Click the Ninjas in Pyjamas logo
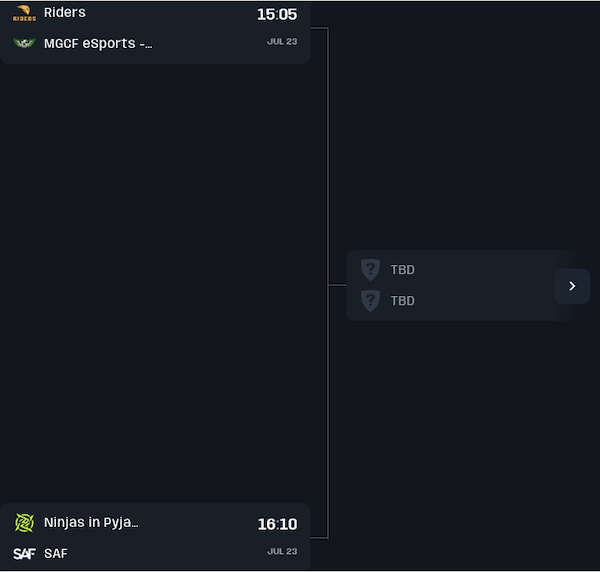This screenshot has width=600, height=572. click(x=24, y=523)
